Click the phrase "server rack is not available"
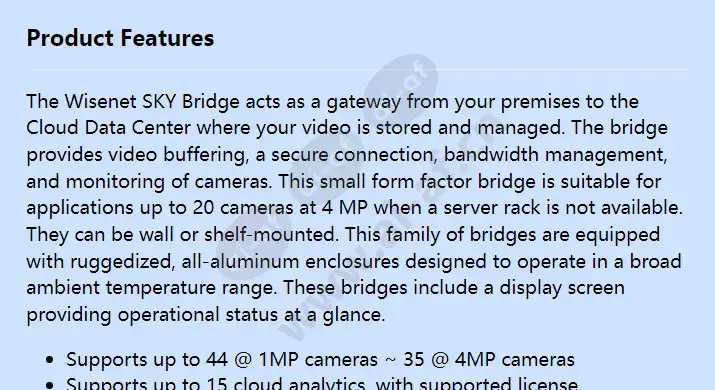The width and height of the screenshot is (715, 390). point(562,208)
